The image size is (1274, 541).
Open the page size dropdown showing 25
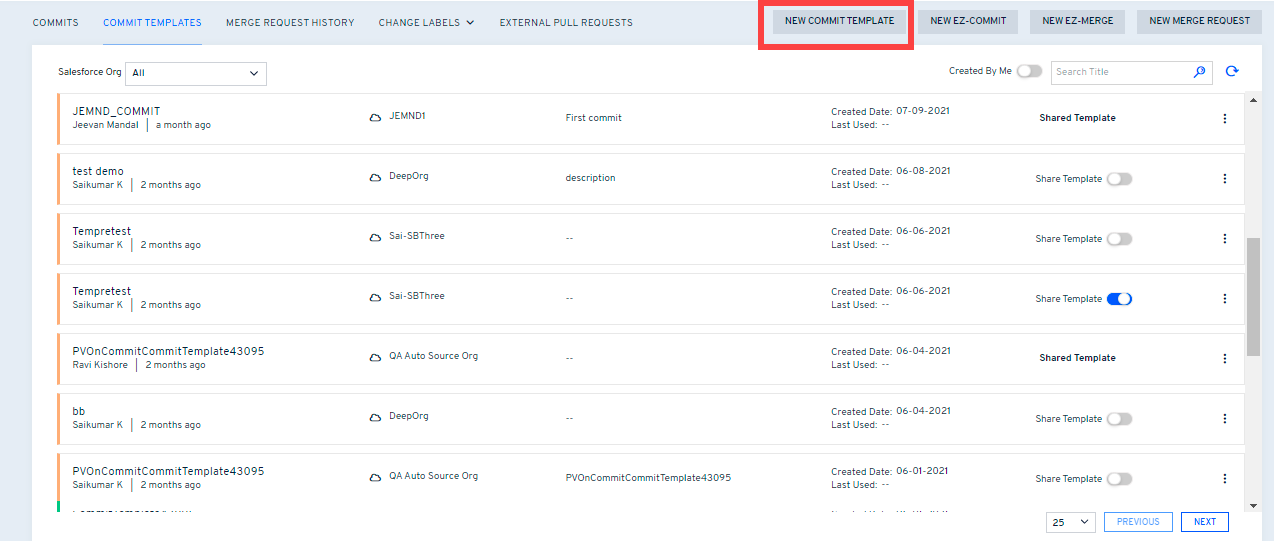pos(1071,522)
